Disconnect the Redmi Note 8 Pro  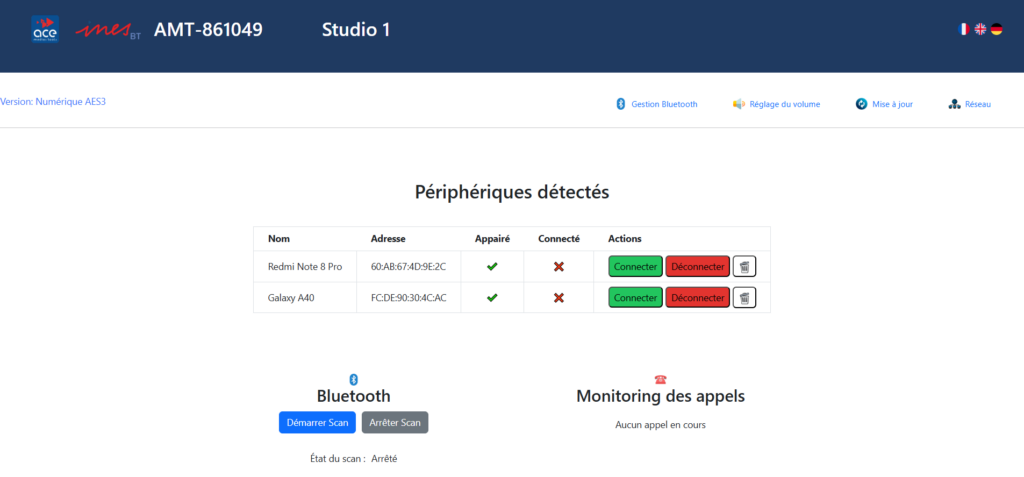point(697,266)
